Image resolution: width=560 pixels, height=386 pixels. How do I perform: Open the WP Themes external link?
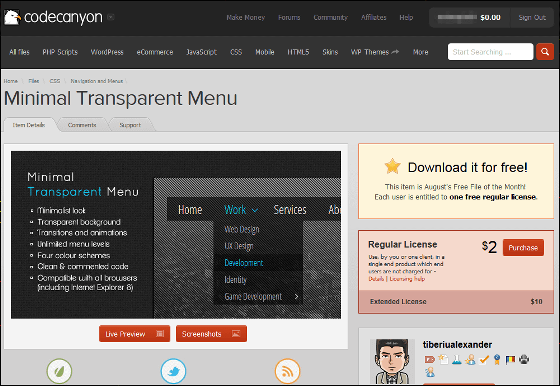pos(375,52)
